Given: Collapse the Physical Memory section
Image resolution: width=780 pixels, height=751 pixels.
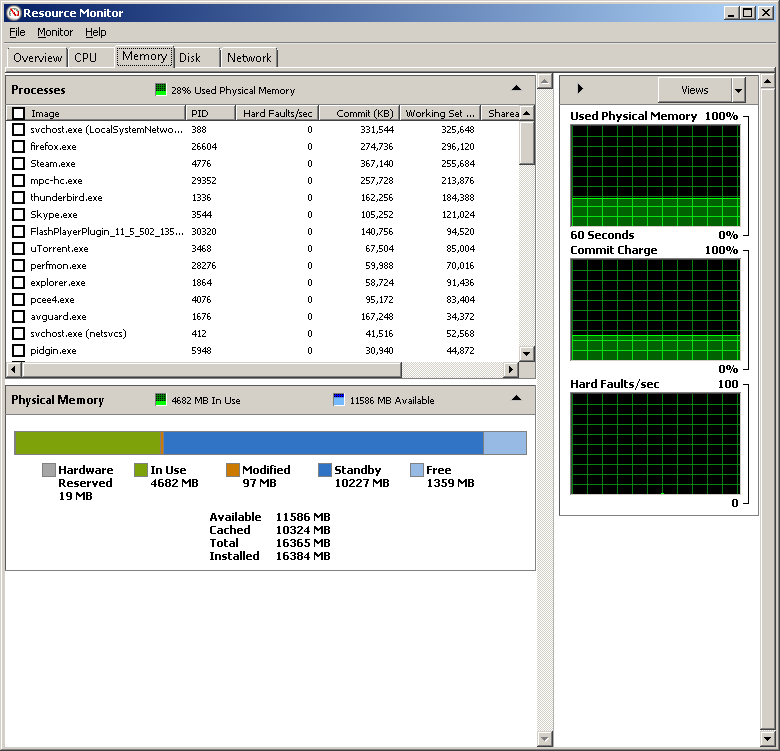Looking at the screenshot, I should coord(516,399).
